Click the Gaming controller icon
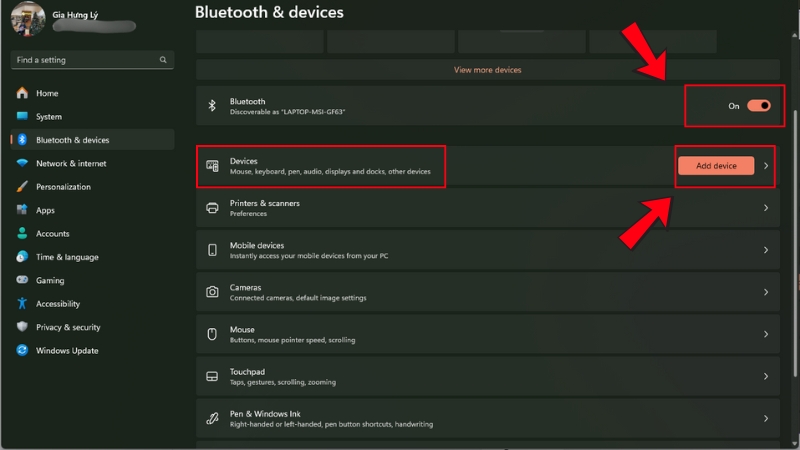Image resolution: width=800 pixels, height=450 pixels. click(22, 280)
